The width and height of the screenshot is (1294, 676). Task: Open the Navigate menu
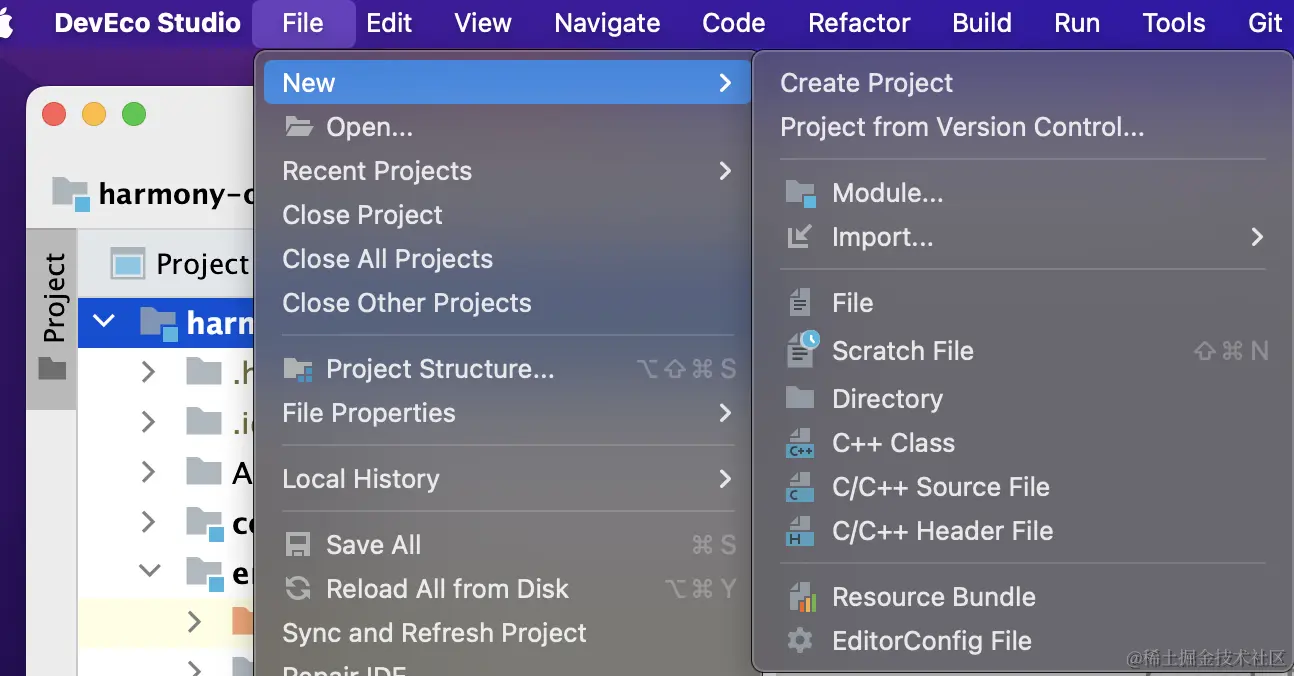pyautogui.click(x=607, y=23)
